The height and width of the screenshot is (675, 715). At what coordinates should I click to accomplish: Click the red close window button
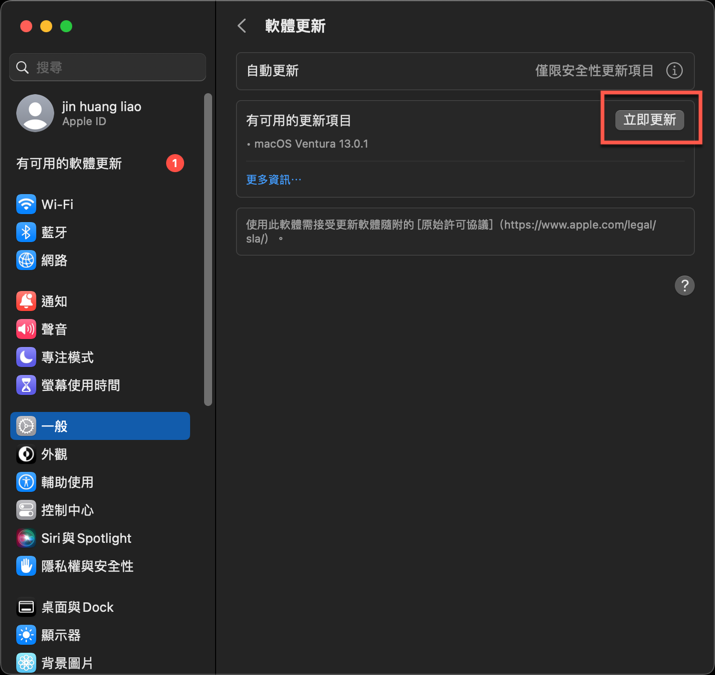pyautogui.click(x=26, y=26)
